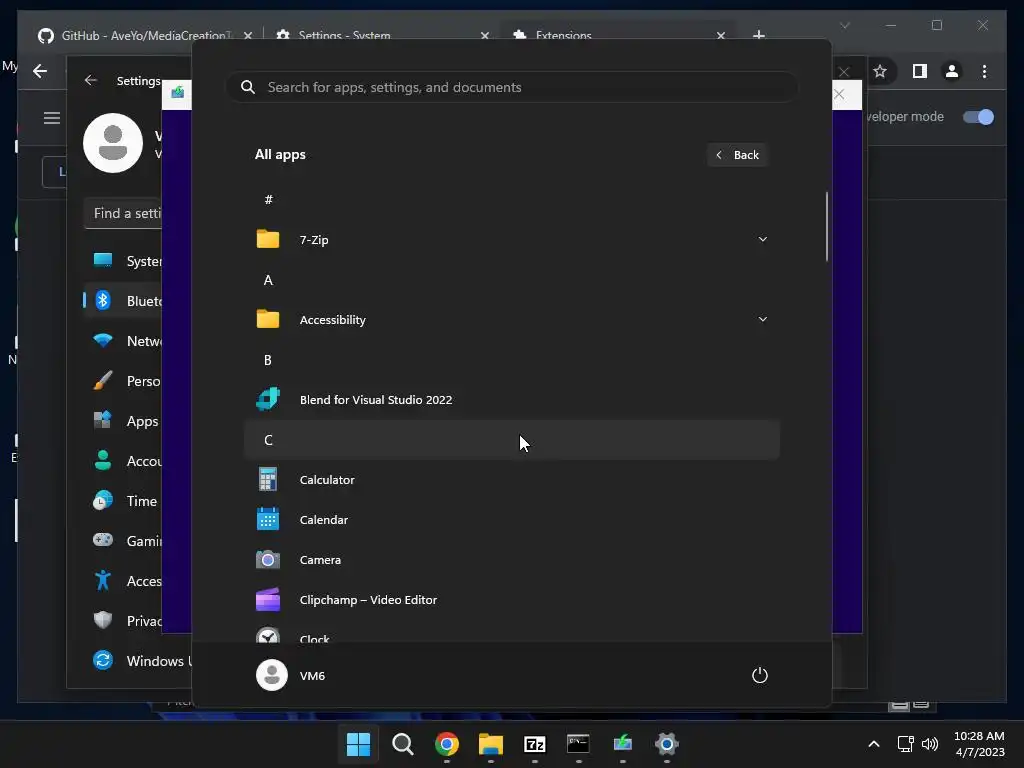The image size is (1024, 768).
Task: Show hidden system tray icons
Action: point(874,744)
